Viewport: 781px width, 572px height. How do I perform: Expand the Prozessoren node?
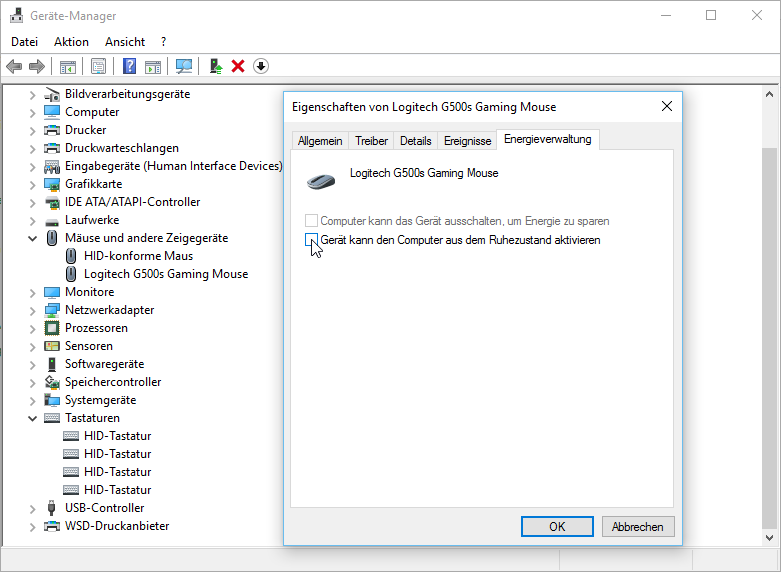pyautogui.click(x=32, y=328)
